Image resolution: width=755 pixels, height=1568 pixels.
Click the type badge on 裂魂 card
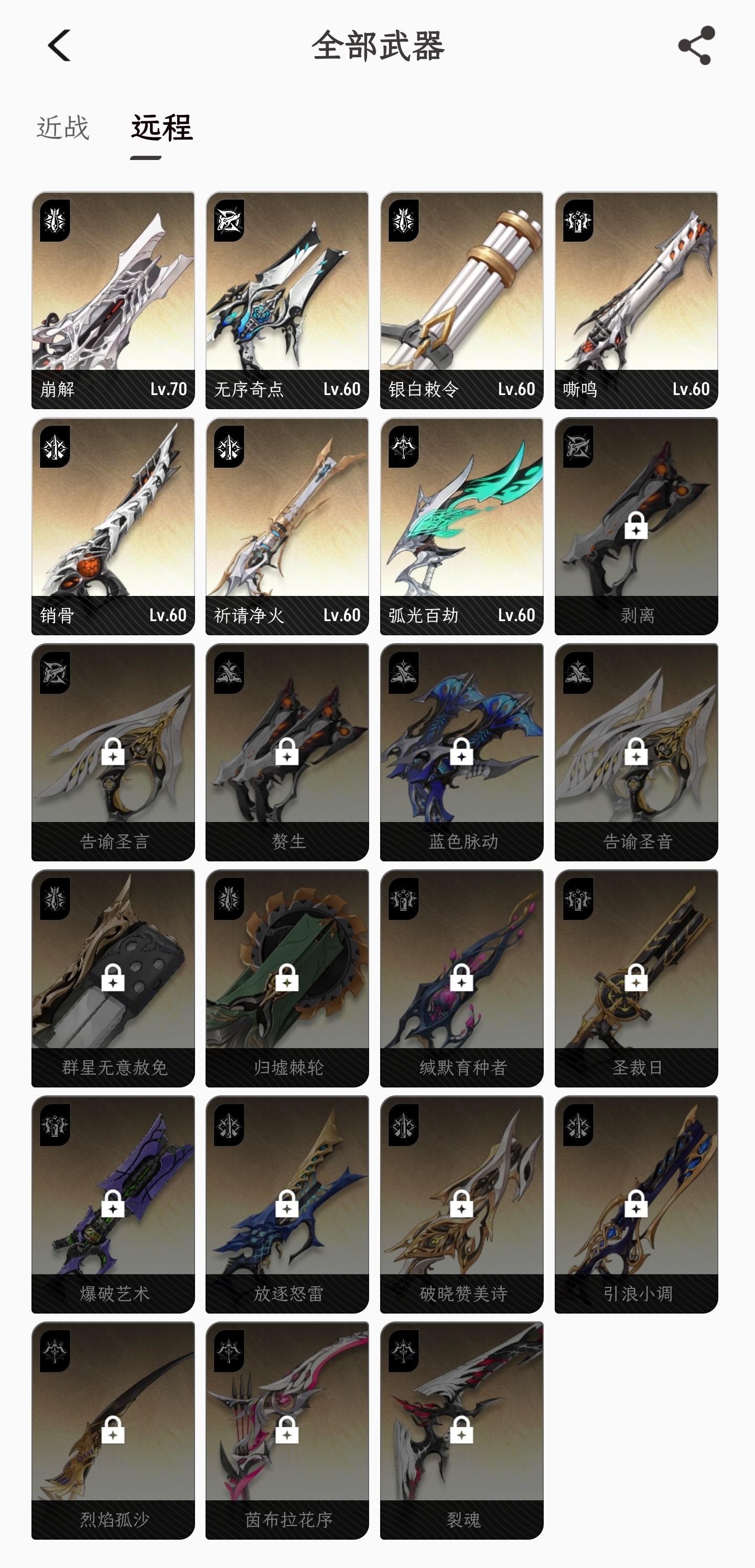(404, 1351)
